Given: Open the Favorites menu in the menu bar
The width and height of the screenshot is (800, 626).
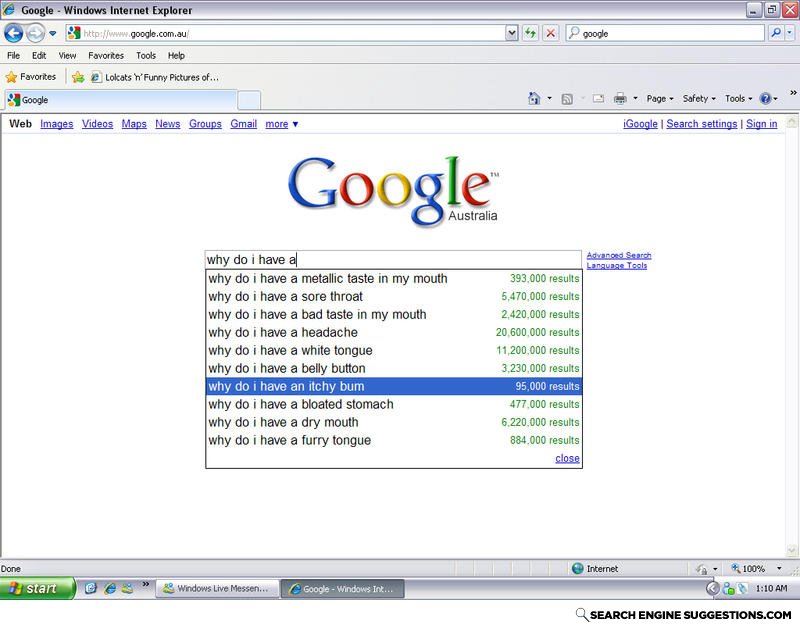Looking at the screenshot, I should click(106, 56).
